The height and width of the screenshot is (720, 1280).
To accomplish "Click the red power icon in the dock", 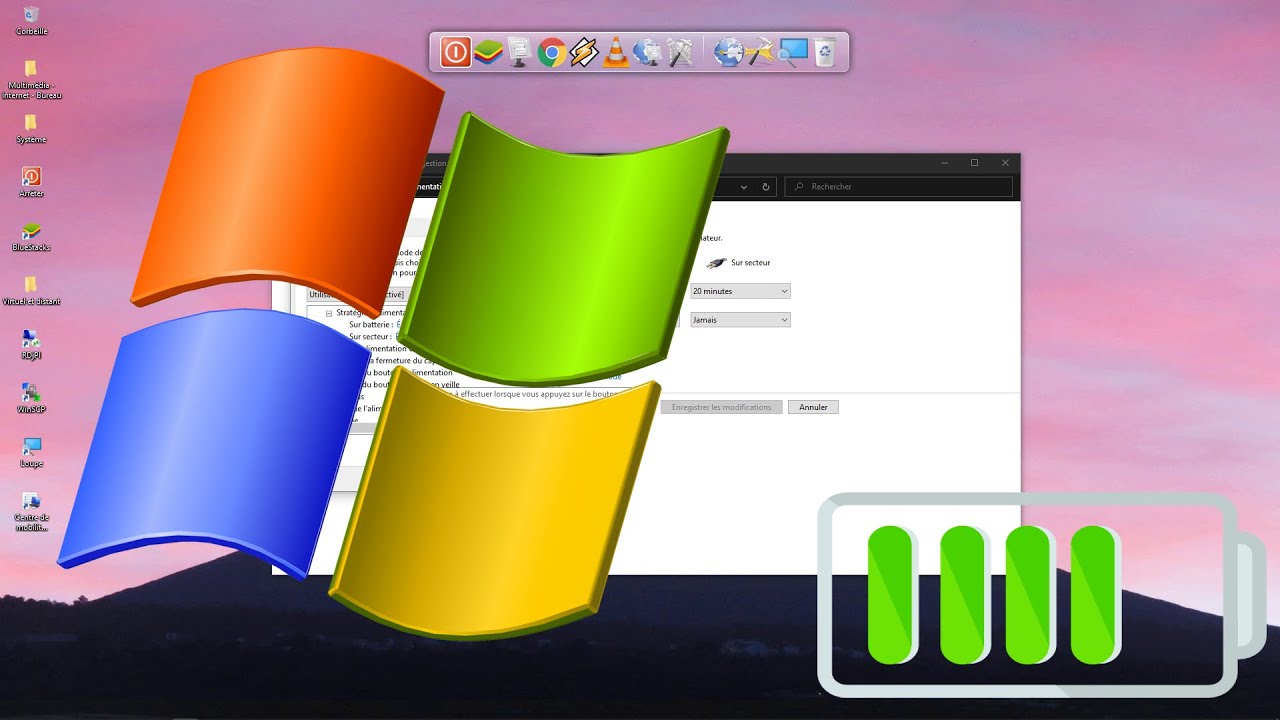I will point(455,52).
